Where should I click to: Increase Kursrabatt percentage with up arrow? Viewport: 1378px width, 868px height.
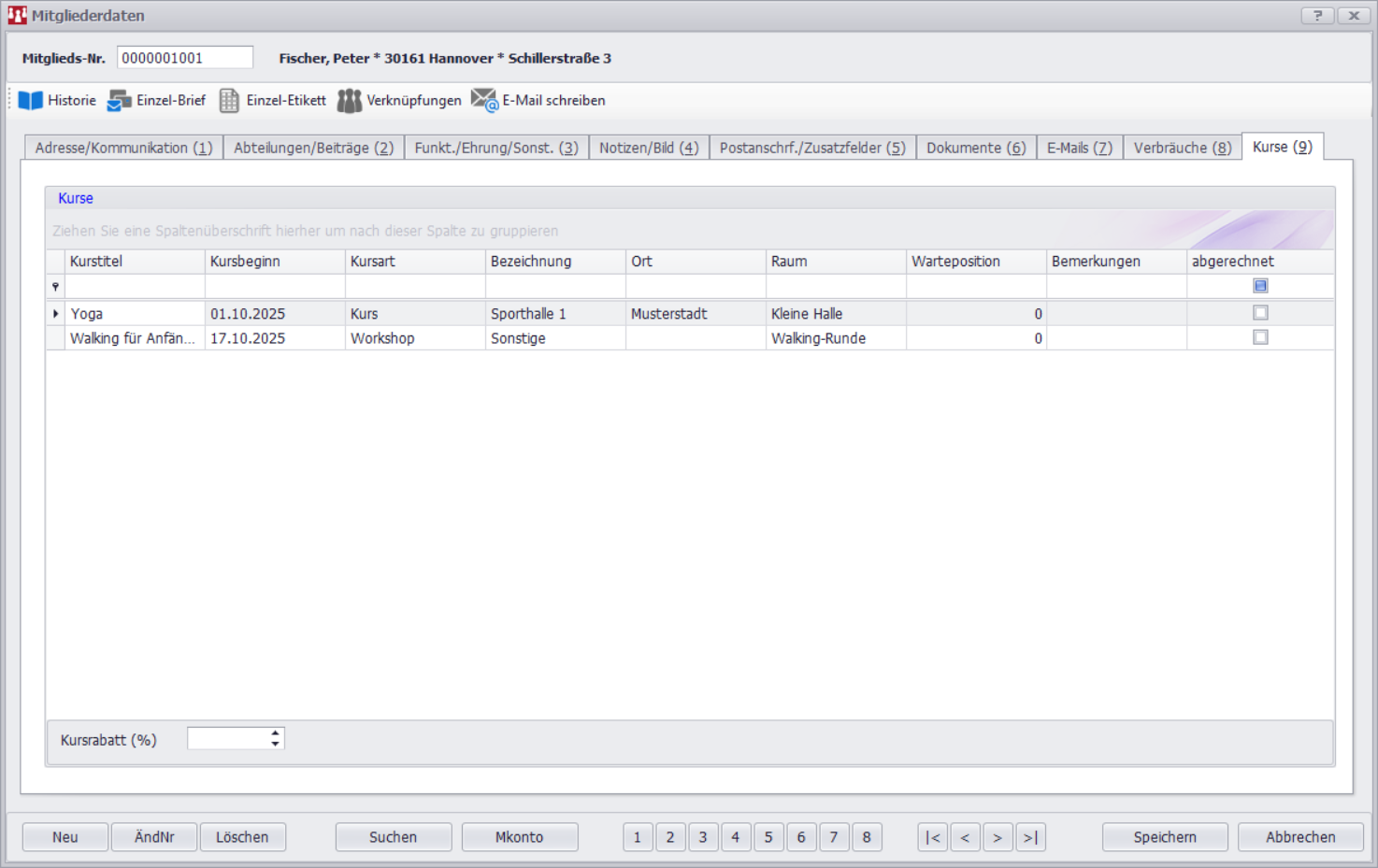click(x=275, y=733)
